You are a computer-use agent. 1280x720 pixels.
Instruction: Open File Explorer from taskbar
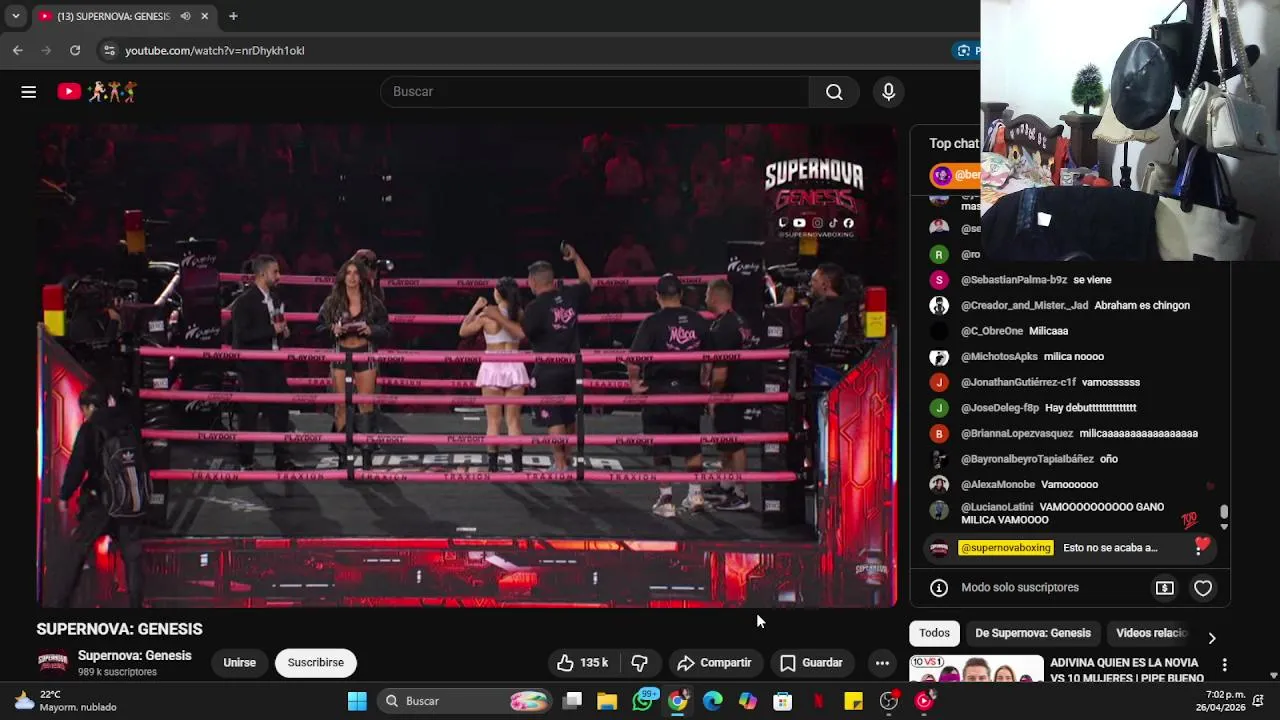pos(607,701)
